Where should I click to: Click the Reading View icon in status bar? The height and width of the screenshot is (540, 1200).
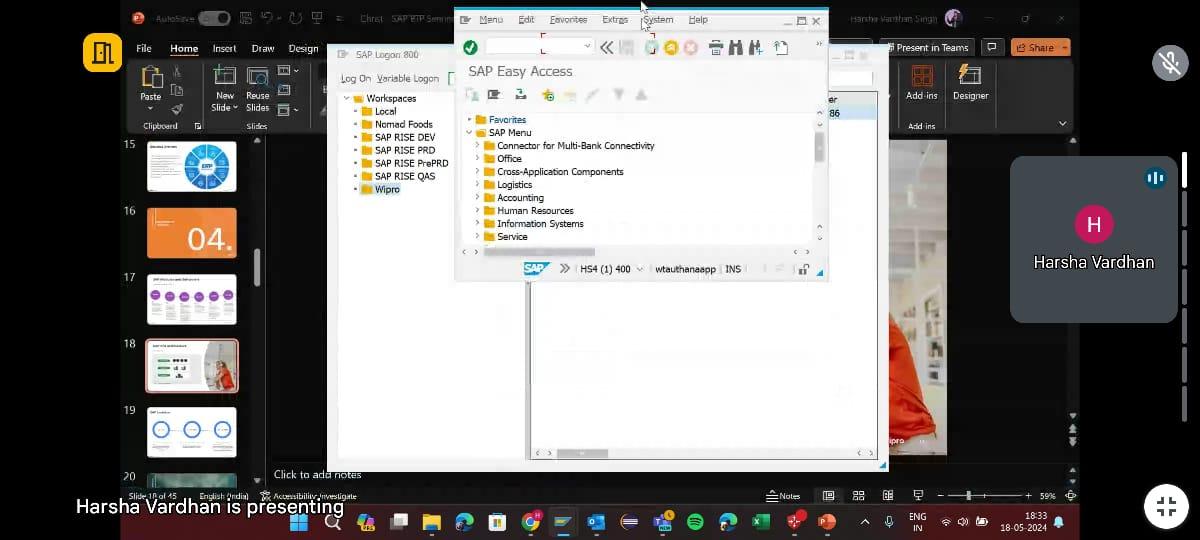click(888, 495)
